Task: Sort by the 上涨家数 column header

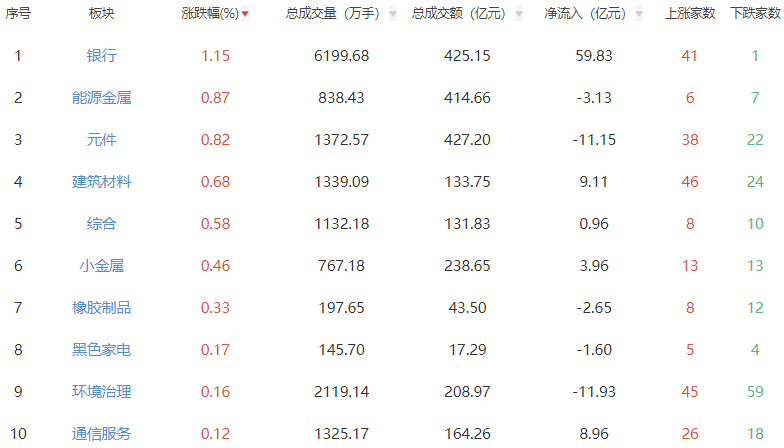Action: [689, 14]
